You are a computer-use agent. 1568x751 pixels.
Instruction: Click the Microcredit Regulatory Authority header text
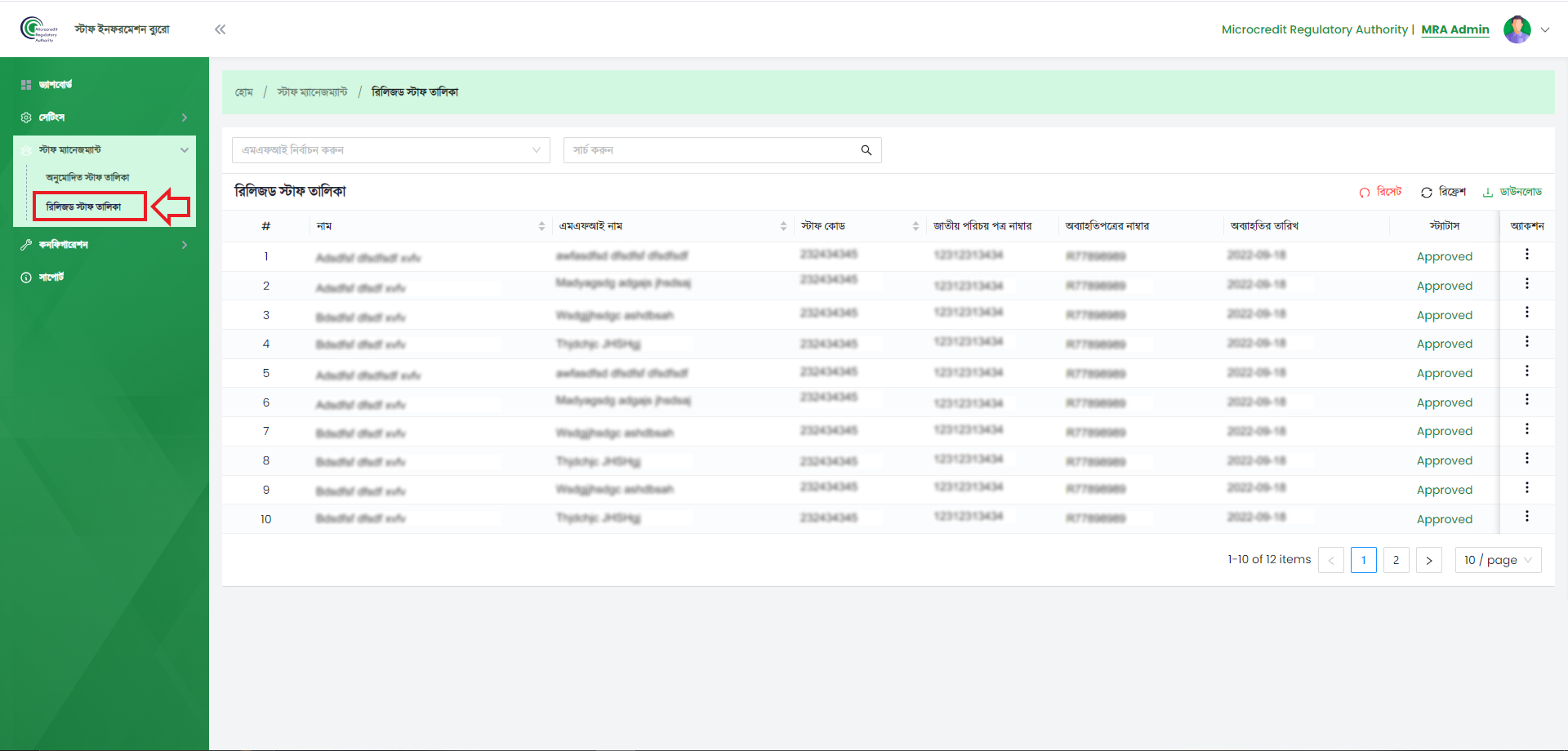(x=1315, y=29)
